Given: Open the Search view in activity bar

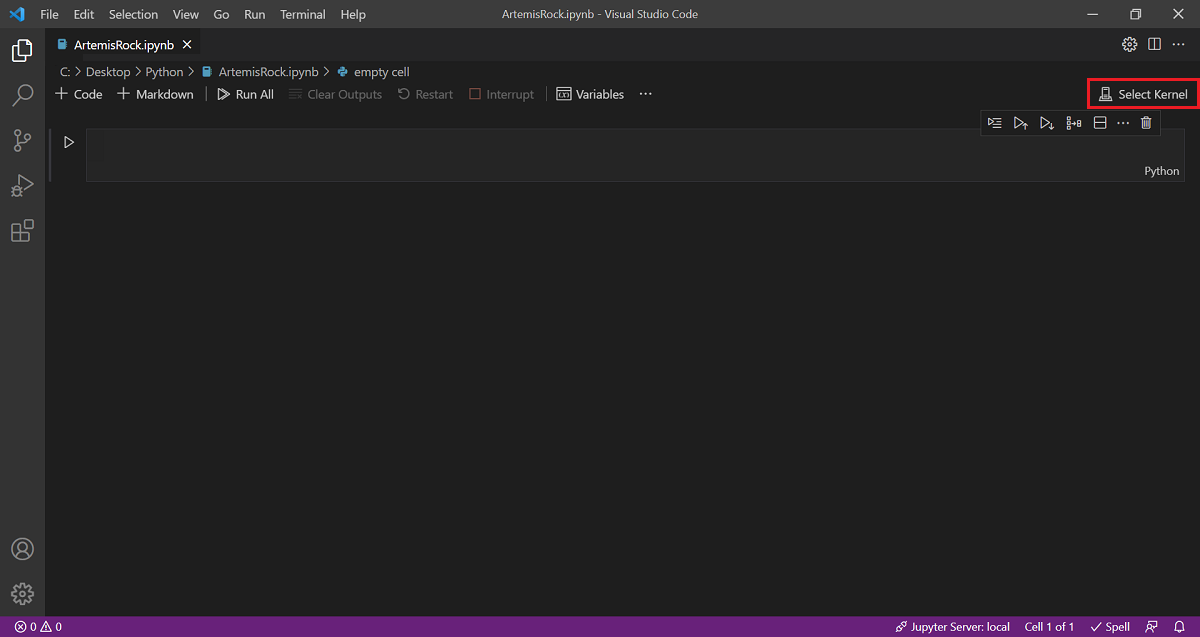Looking at the screenshot, I should click(x=22, y=96).
